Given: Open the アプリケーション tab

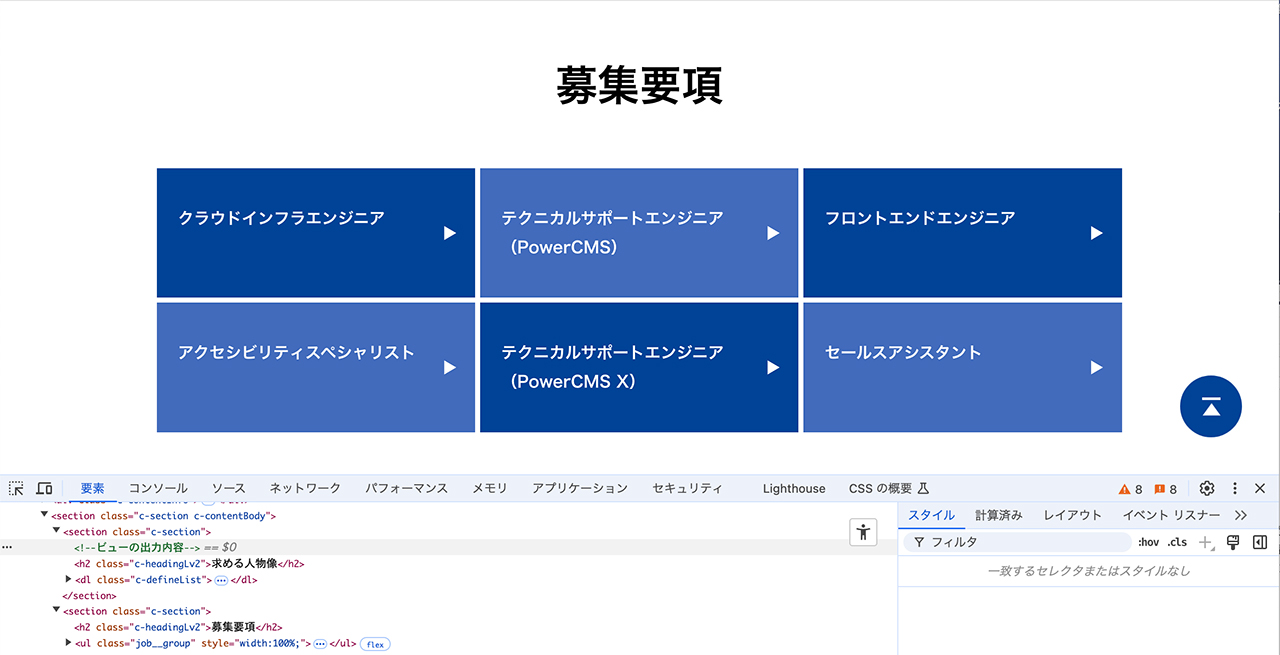Looking at the screenshot, I should pos(580,488).
